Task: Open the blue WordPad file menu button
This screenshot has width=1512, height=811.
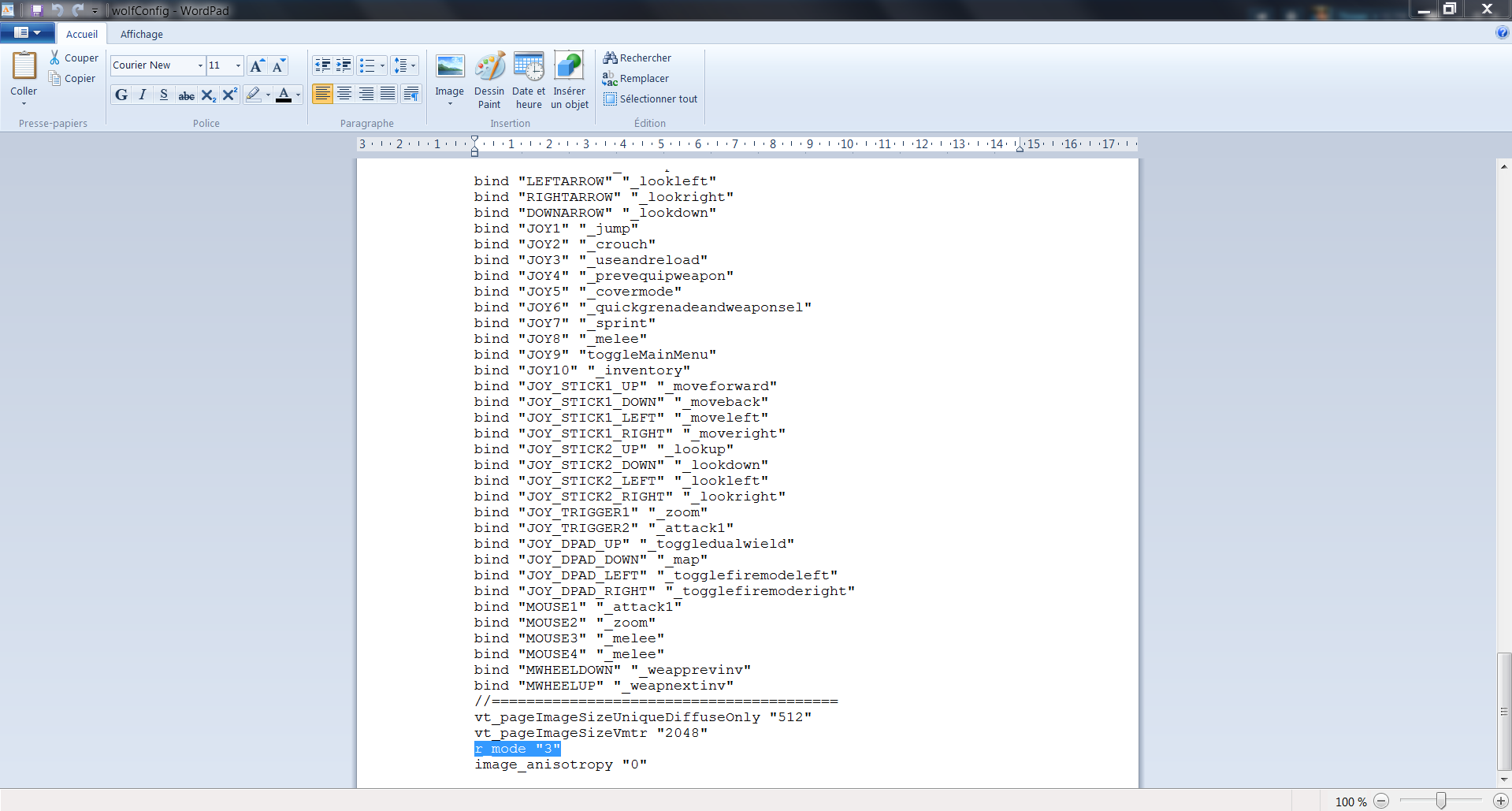Action: (28, 33)
